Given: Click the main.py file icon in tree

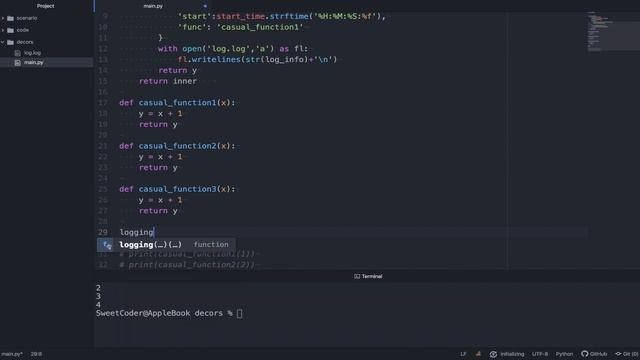Looking at the screenshot, I should tap(18, 62).
